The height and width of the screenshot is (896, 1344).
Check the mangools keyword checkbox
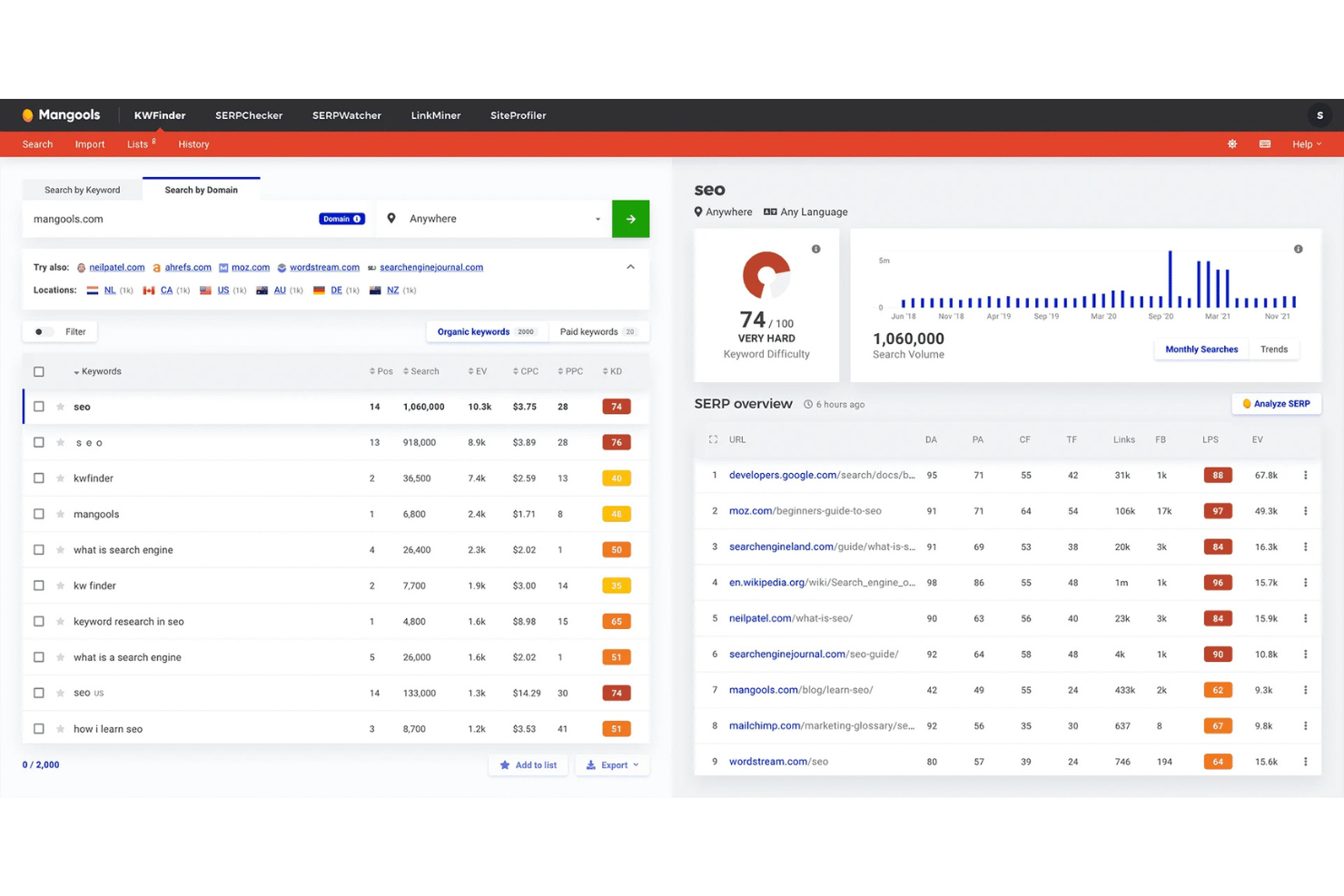39,514
